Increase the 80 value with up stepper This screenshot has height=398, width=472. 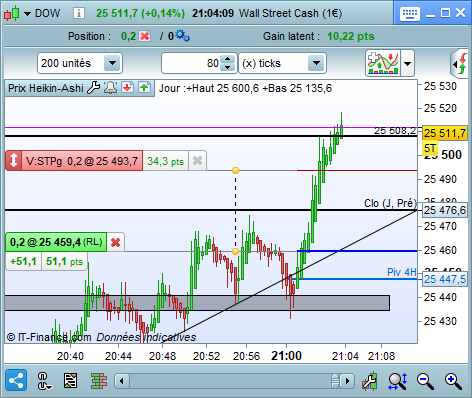coord(228,59)
